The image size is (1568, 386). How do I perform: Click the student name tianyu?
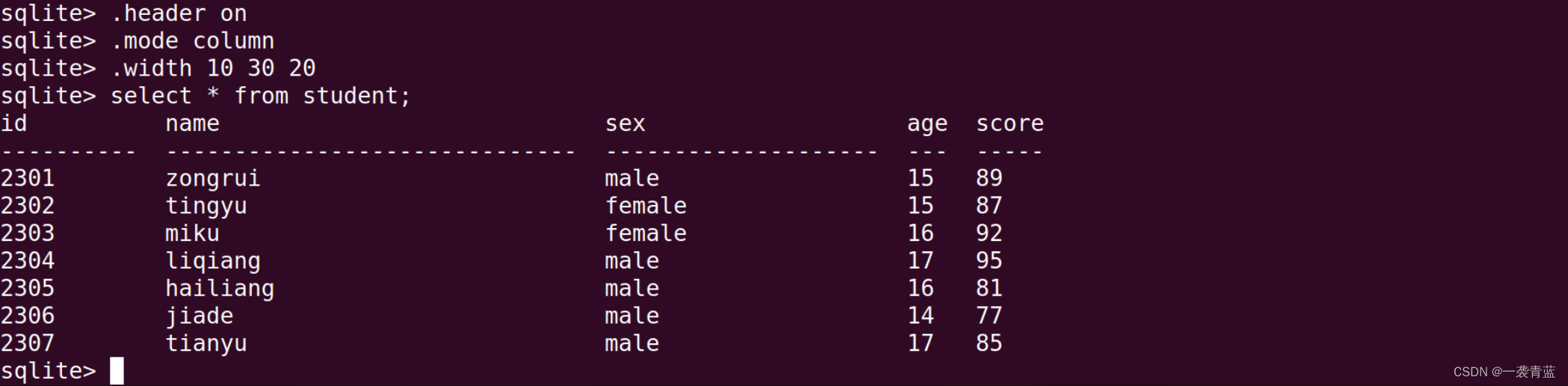(206, 343)
